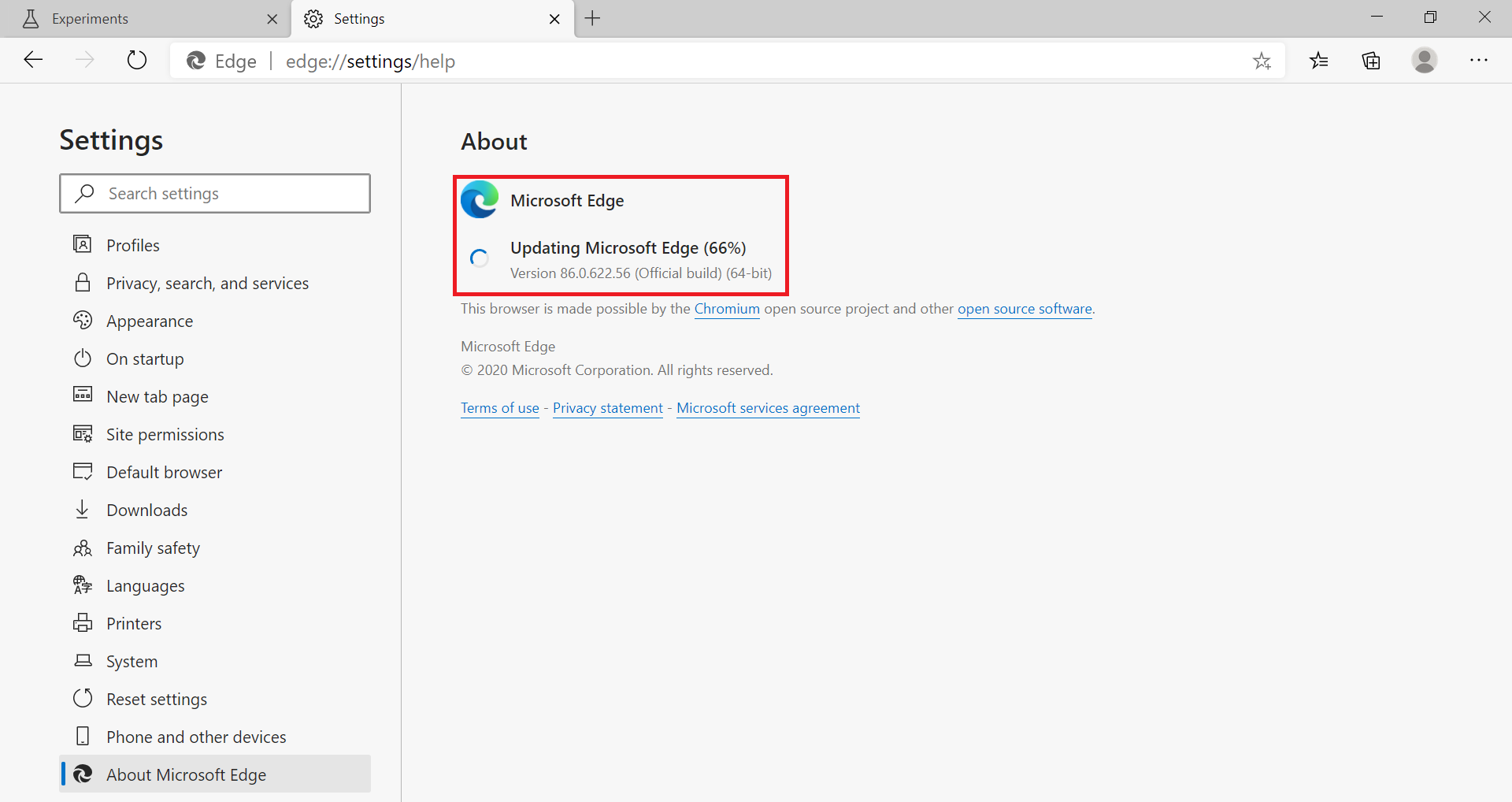Select the Settings tab
This screenshot has height=802, width=1512.
tap(360, 18)
